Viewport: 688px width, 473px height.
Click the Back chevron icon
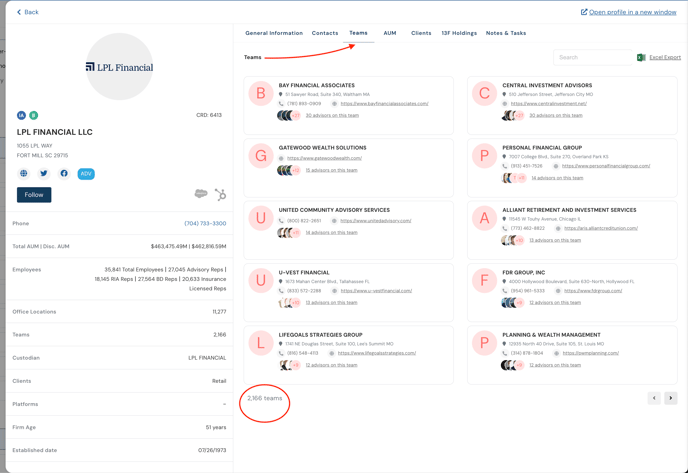click(19, 12)
